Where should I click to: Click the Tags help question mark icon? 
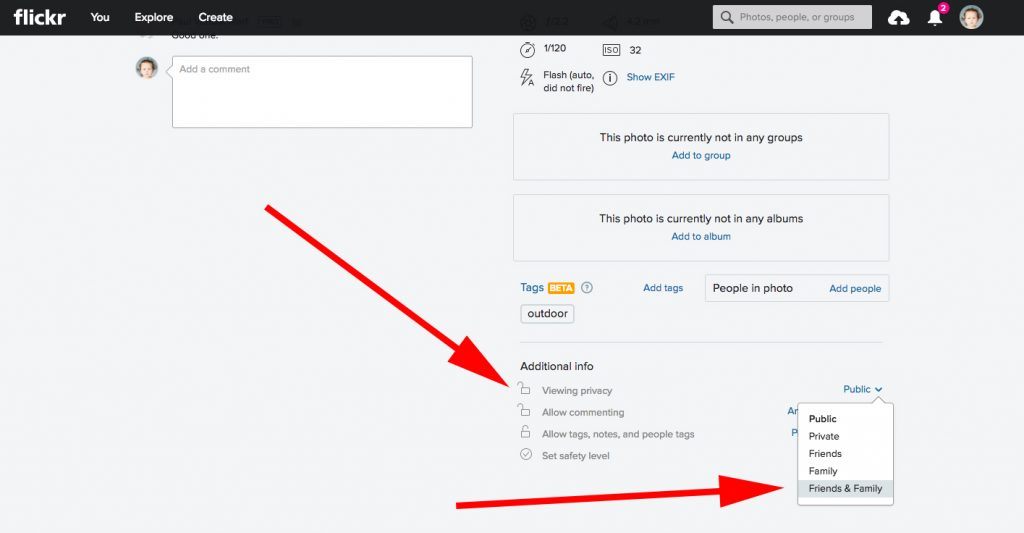point(587,288)
